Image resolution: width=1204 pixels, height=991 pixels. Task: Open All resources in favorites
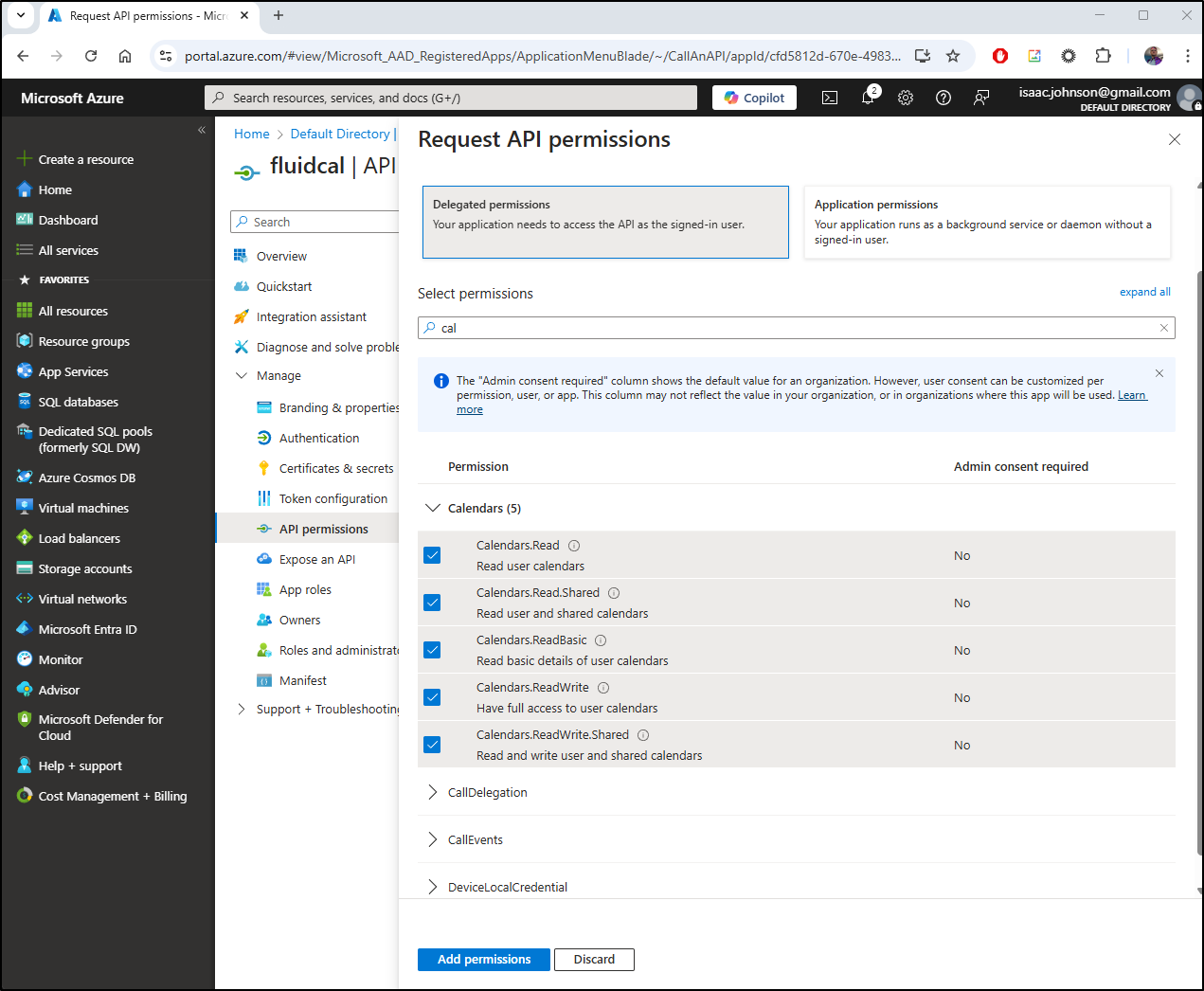73,311
